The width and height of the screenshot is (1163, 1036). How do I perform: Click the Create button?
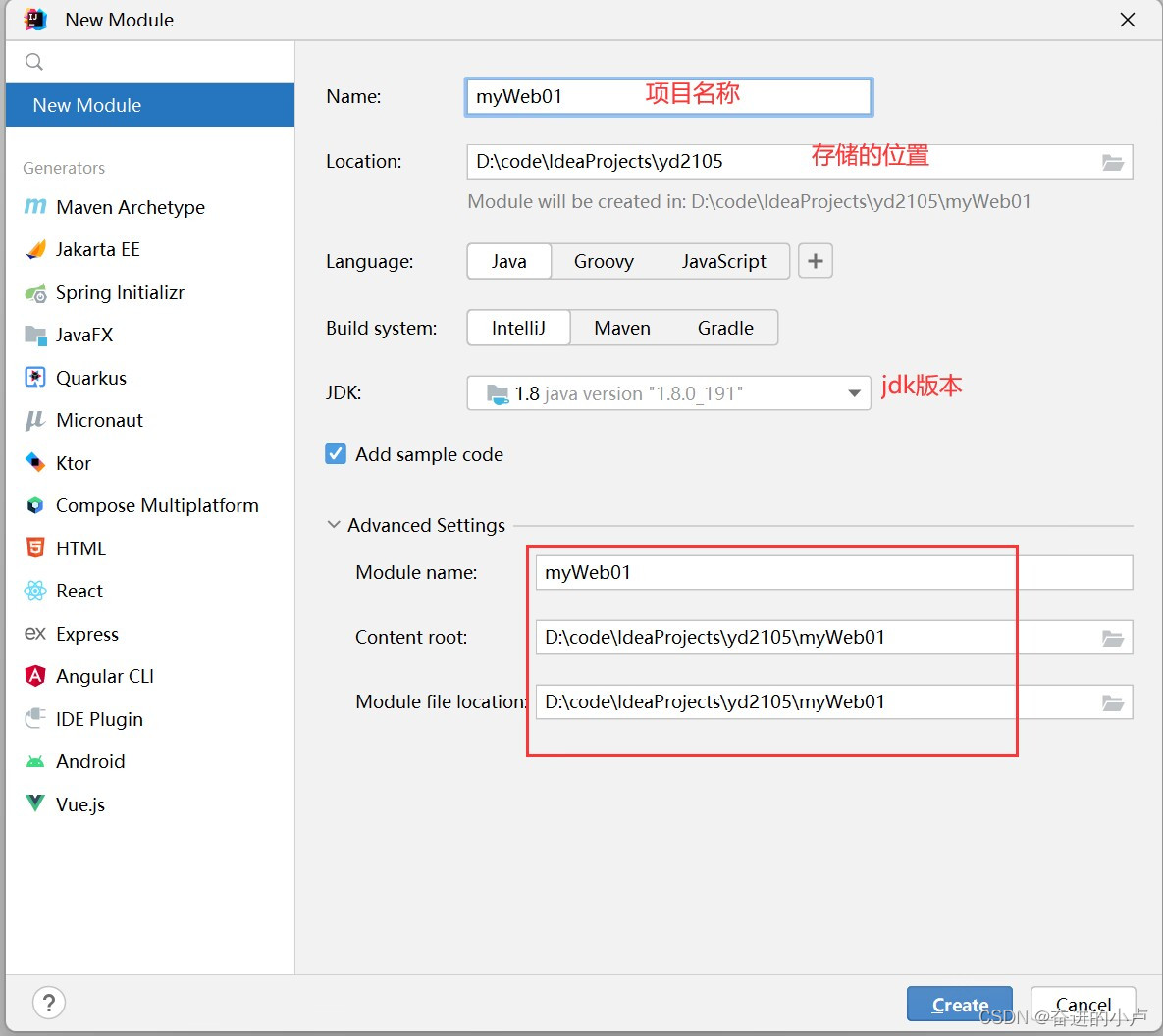[960, 1004]
